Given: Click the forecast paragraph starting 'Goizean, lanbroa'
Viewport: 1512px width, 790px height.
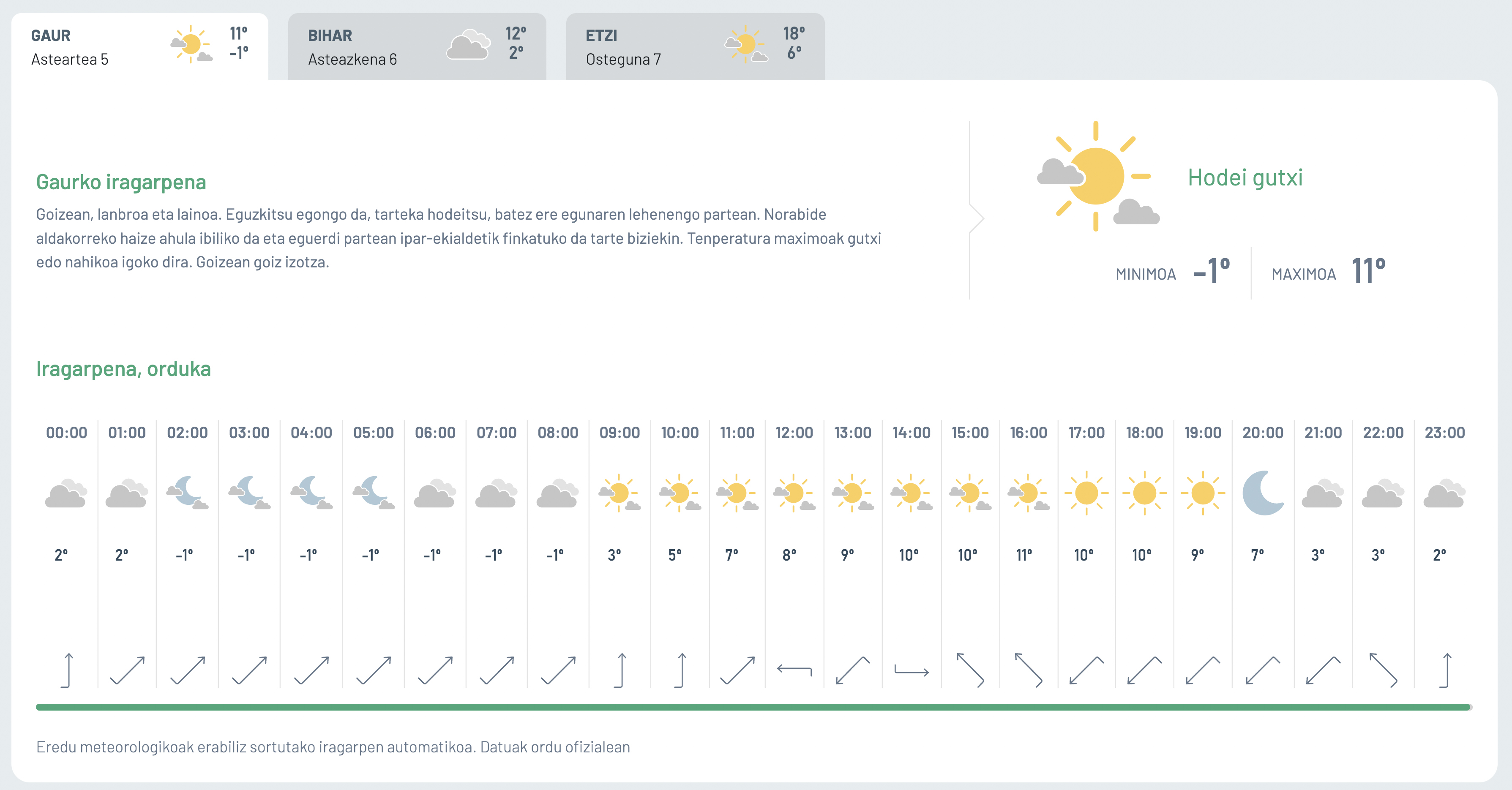Looking at the screenshot, I should pos(459,238).
